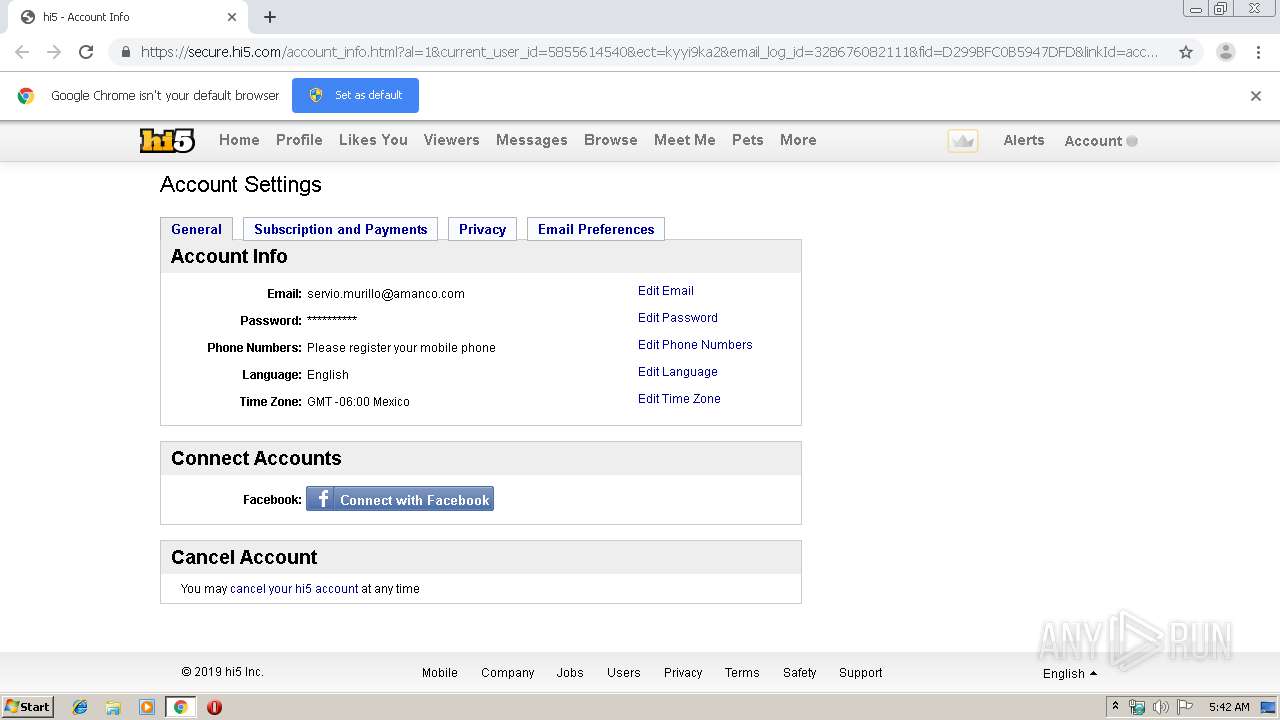Open Internet Explorer from the taskbar
Screen dimensions: 1280x720
80,707
